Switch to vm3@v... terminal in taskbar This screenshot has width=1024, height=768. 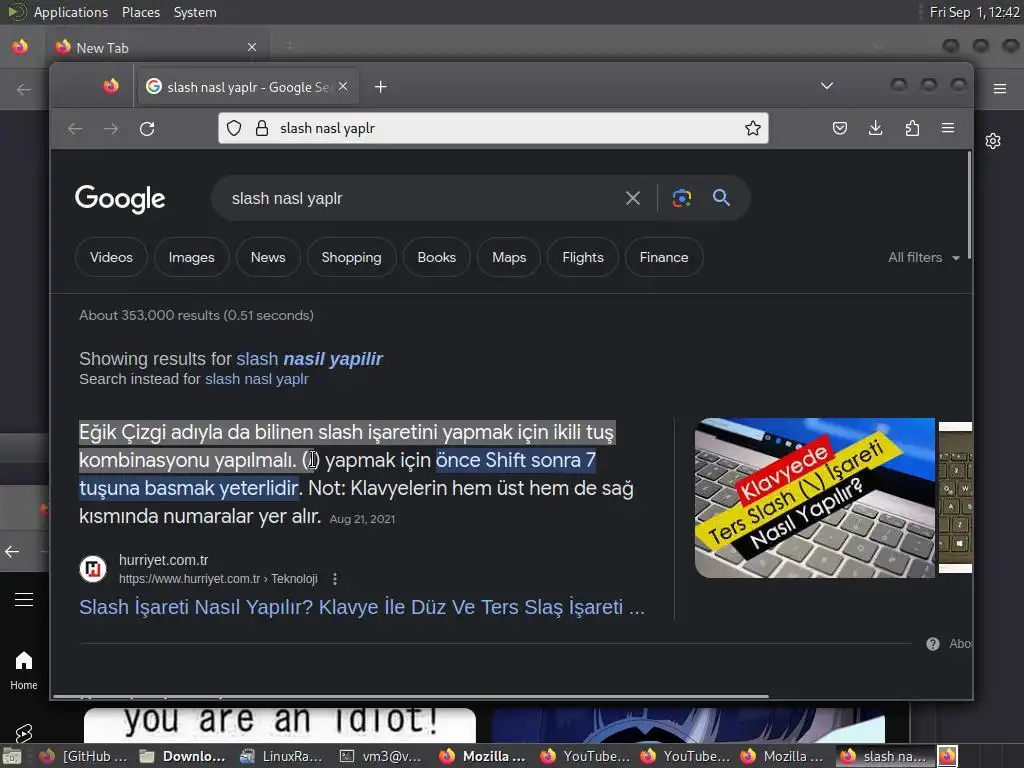(381, 756)
